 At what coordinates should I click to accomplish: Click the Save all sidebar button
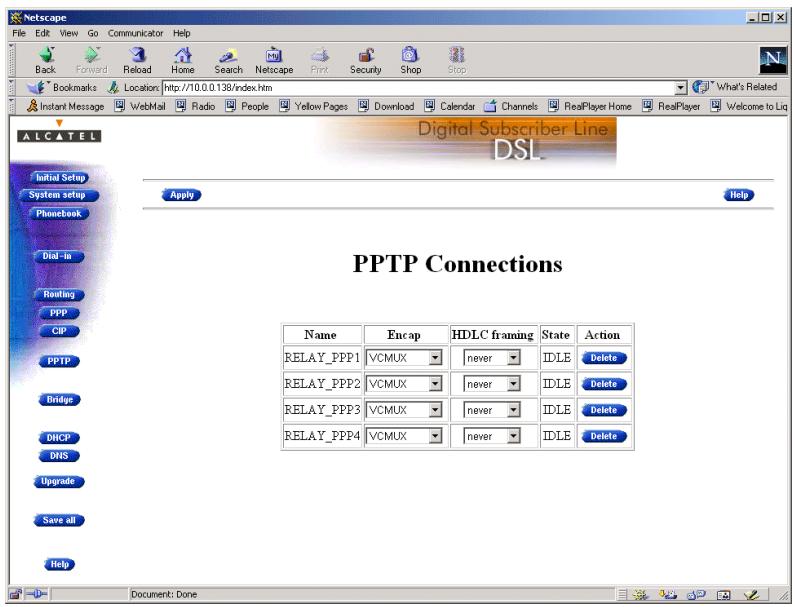[59, 520]
